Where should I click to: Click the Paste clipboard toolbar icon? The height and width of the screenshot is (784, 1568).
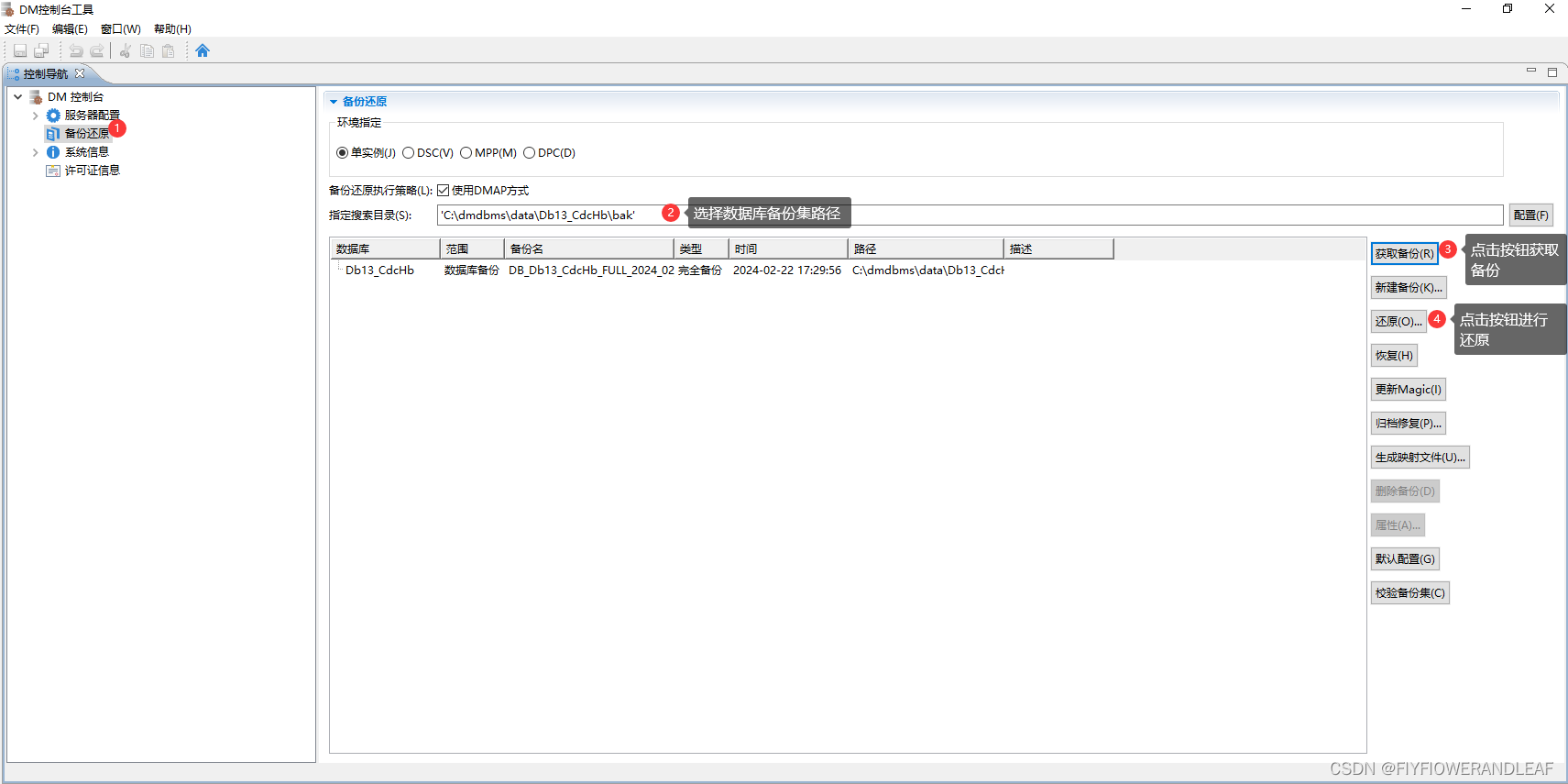[x=169, y=50]
